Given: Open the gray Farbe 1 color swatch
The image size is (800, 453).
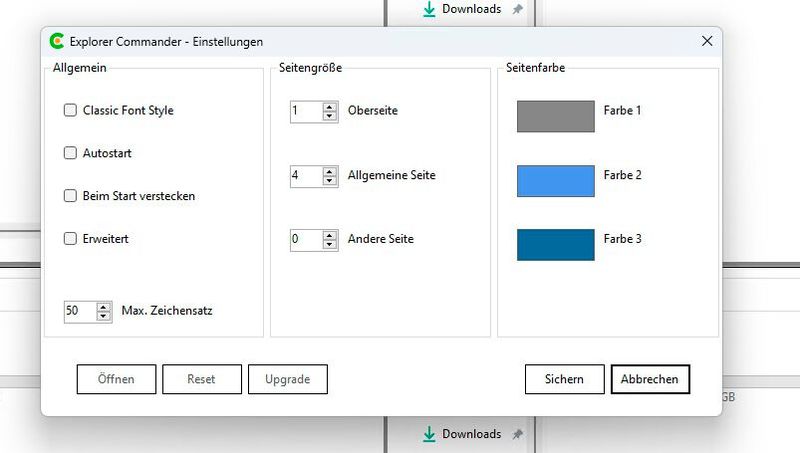Looking at the screenshot, I should (556, 116).
